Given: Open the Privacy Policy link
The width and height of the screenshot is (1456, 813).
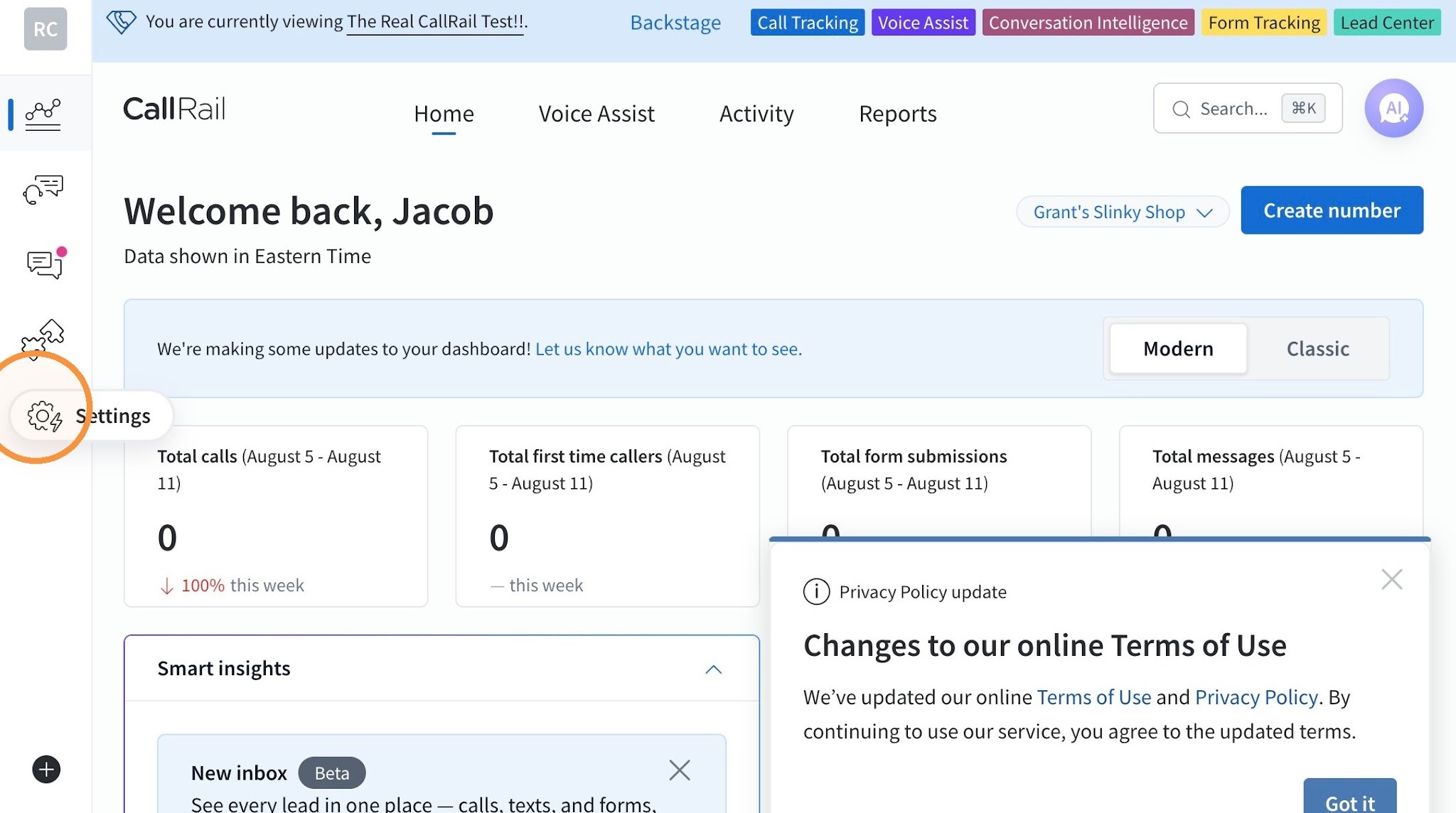Looking at the screenshot, I should pos(1256,697).
